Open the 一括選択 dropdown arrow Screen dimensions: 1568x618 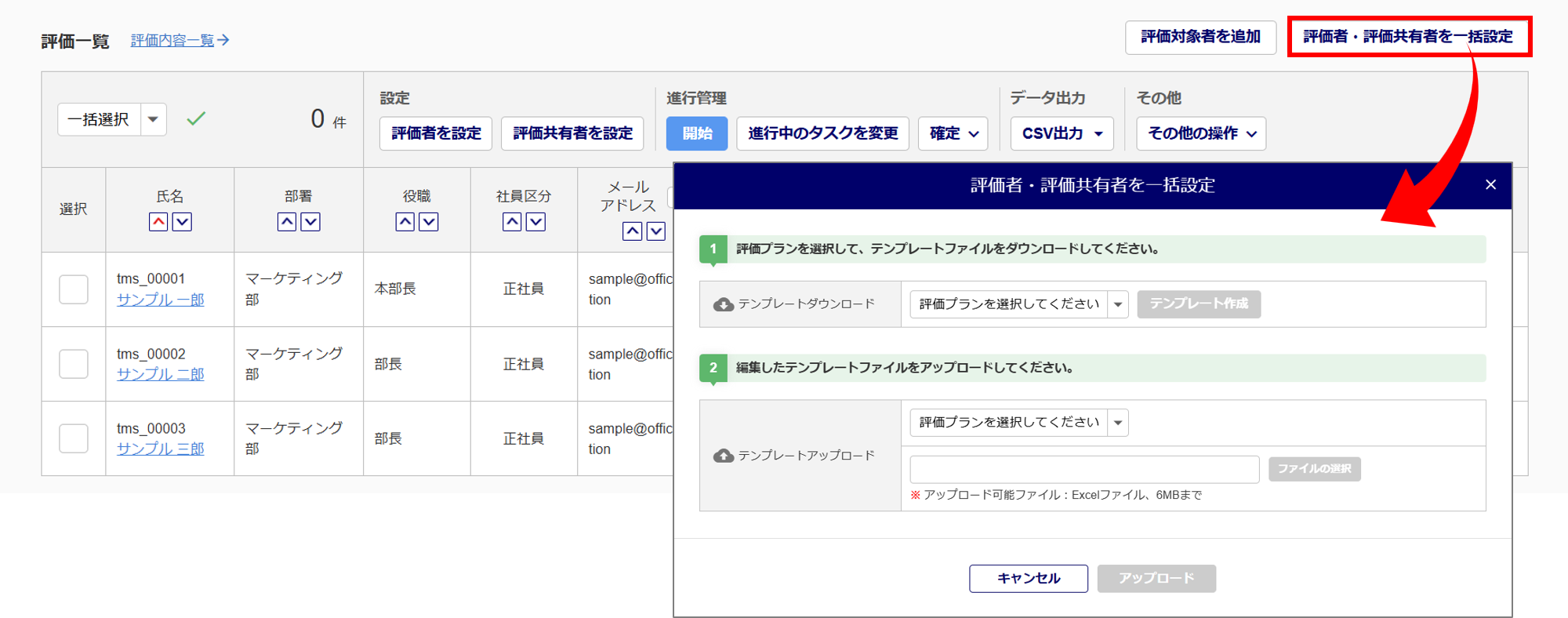[x=154, y=119]
